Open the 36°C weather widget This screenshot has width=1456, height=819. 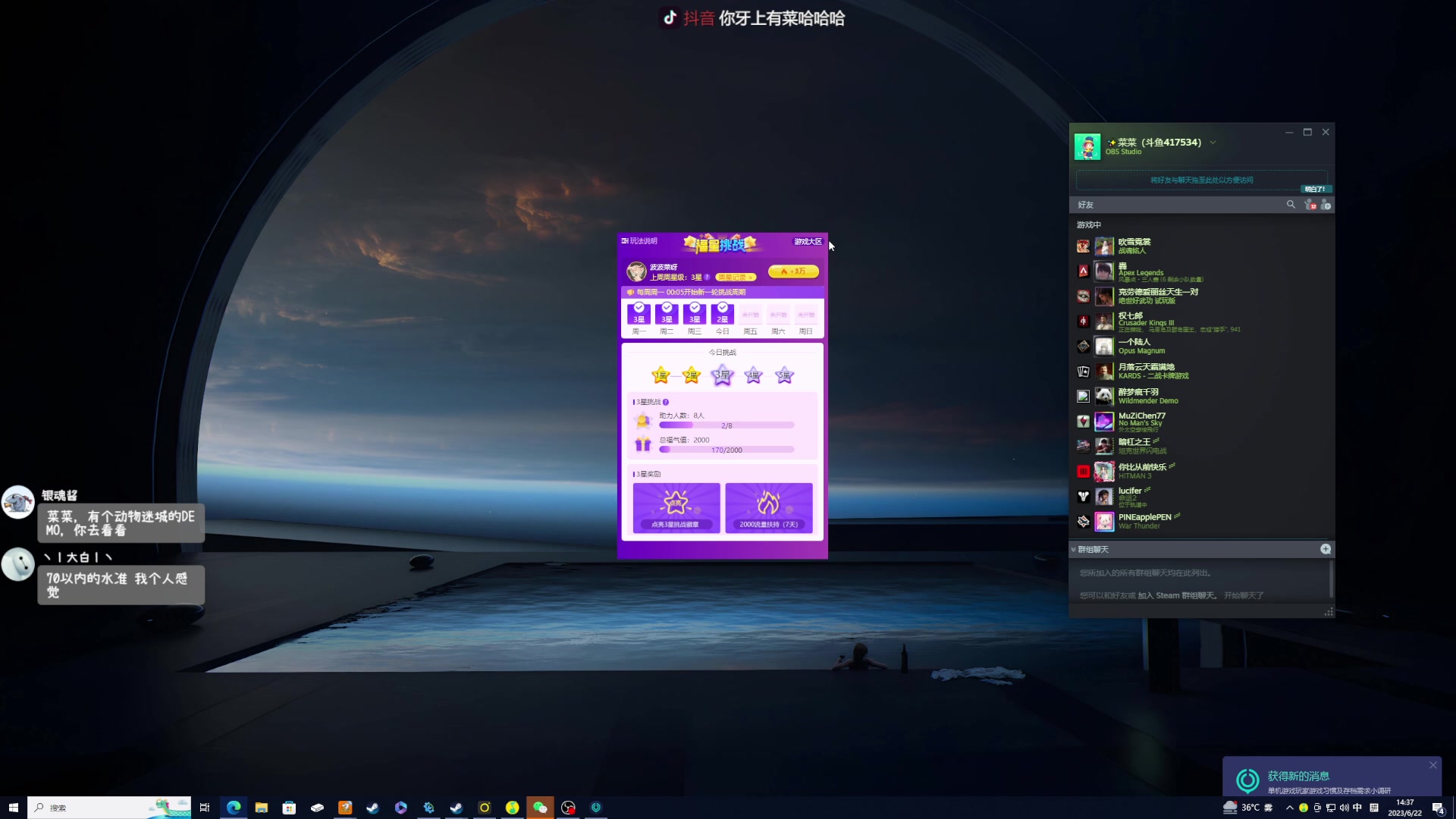1247,808
